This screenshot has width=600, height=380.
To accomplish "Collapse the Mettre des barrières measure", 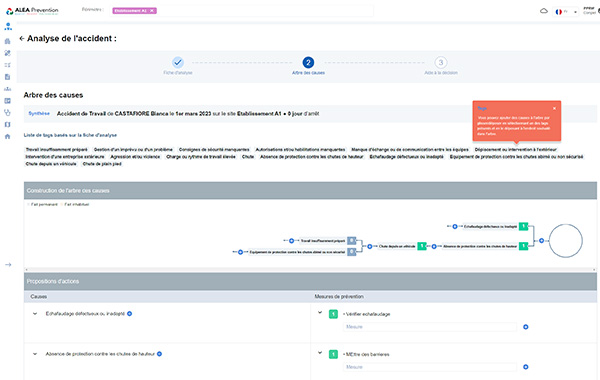I will [x=320, y=353].
